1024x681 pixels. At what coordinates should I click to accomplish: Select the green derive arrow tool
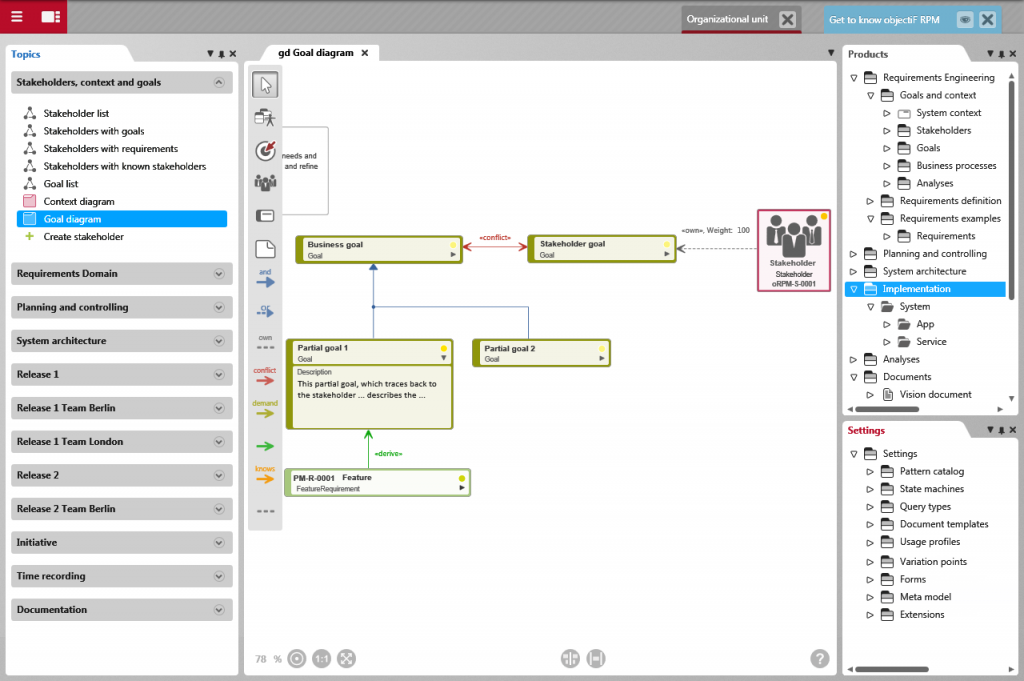pyautogui.click(x=265, y=446)
